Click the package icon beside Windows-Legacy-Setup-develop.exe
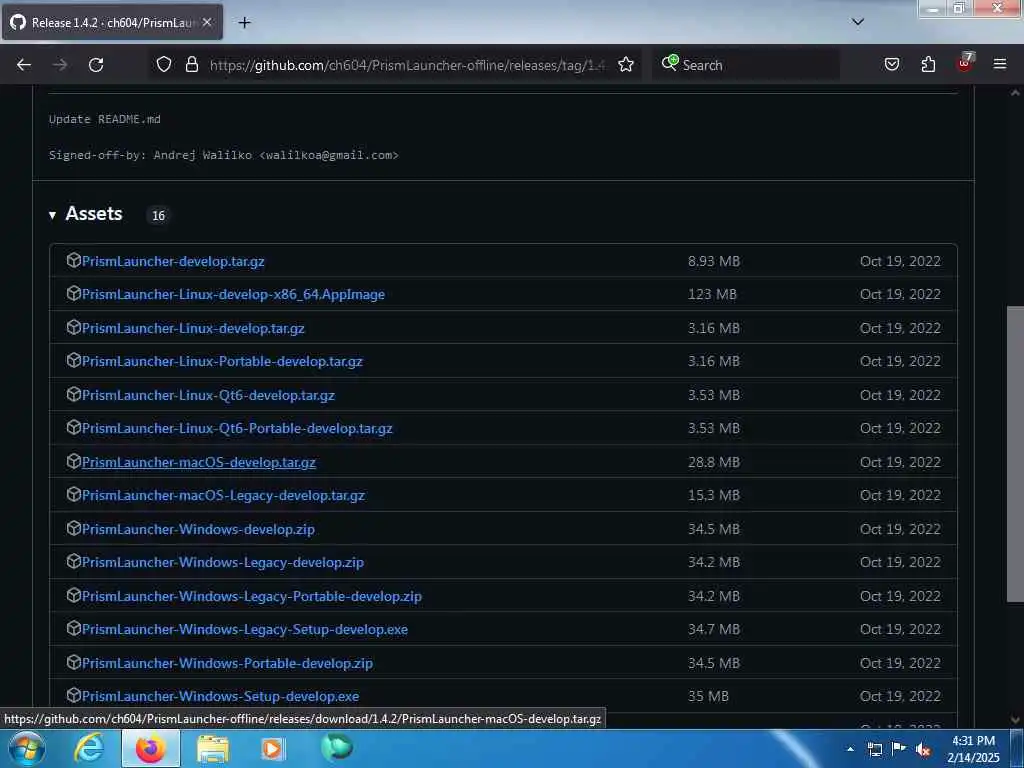 [x=73, y=628]
